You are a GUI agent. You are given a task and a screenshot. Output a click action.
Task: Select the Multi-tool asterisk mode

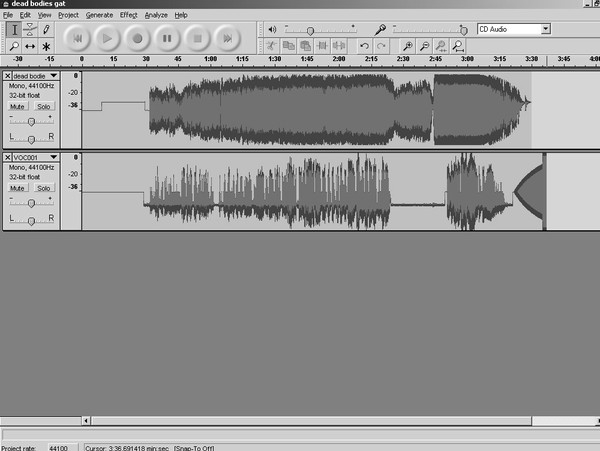point(46,46)
